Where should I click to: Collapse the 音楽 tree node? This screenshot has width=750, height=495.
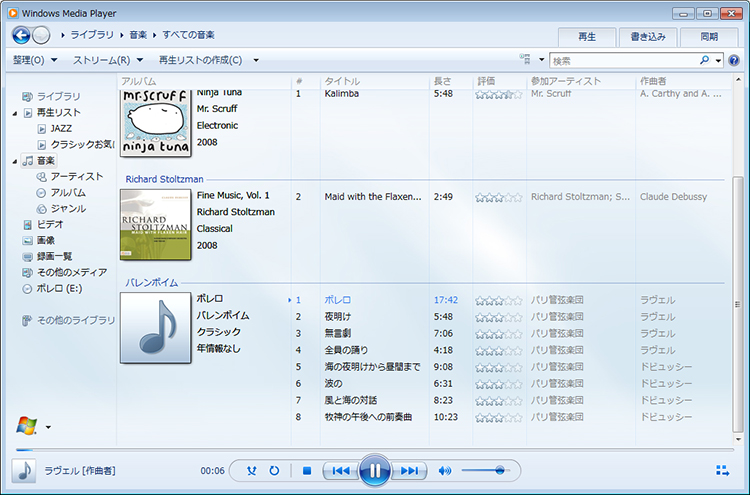click(x=15, y=162)
